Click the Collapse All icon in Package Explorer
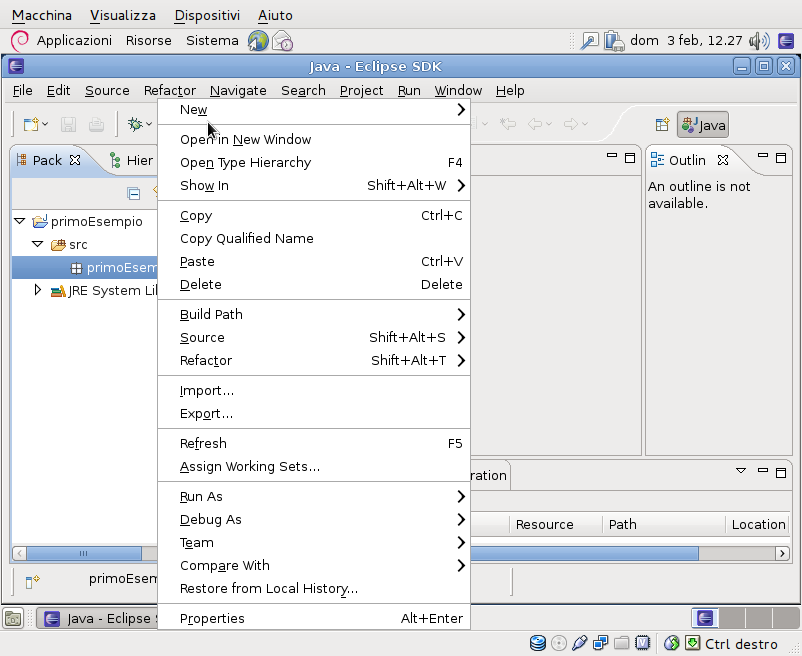 [133, 193]
